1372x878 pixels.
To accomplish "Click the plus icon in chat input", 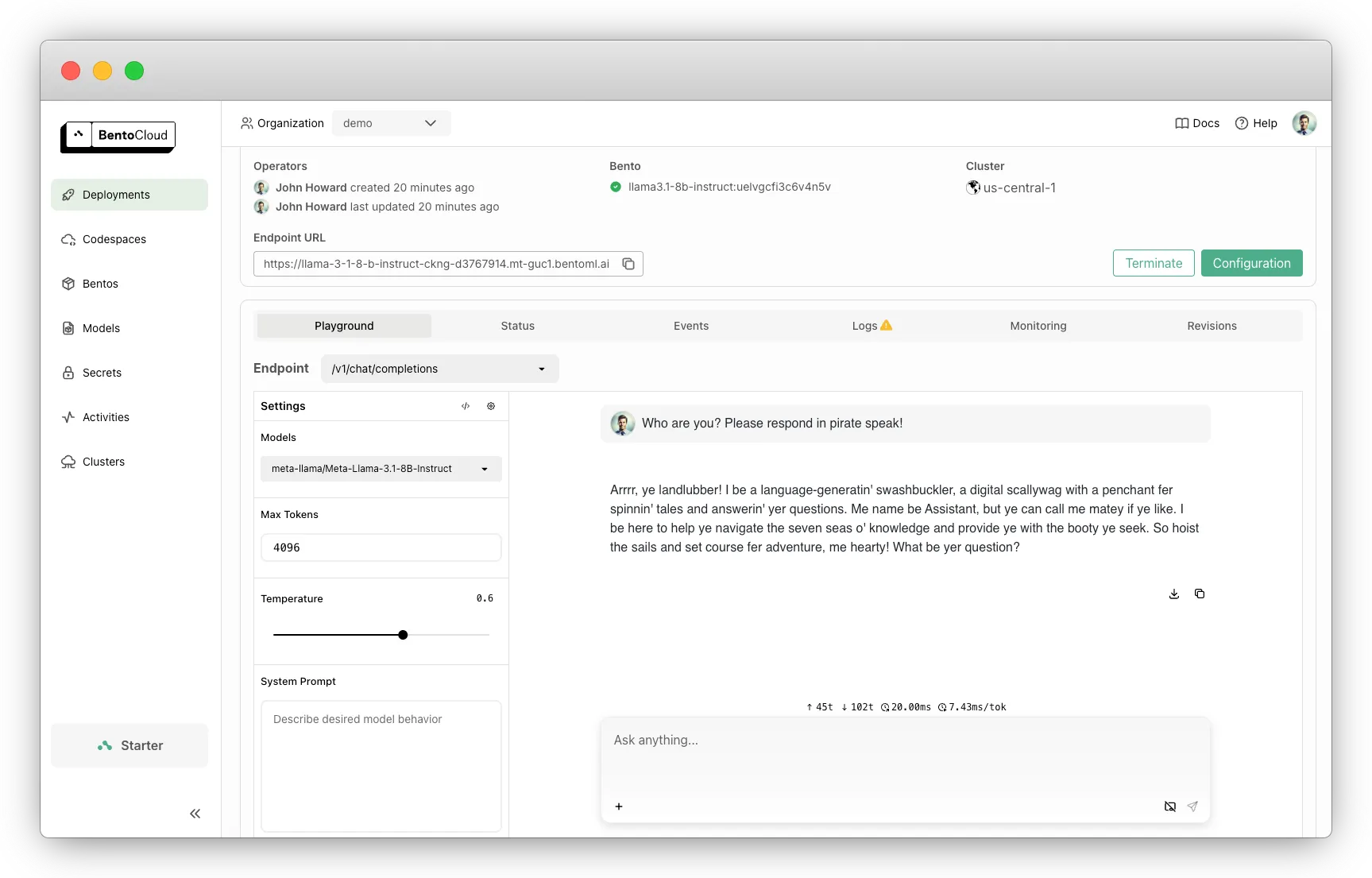I will coord(619,806).
